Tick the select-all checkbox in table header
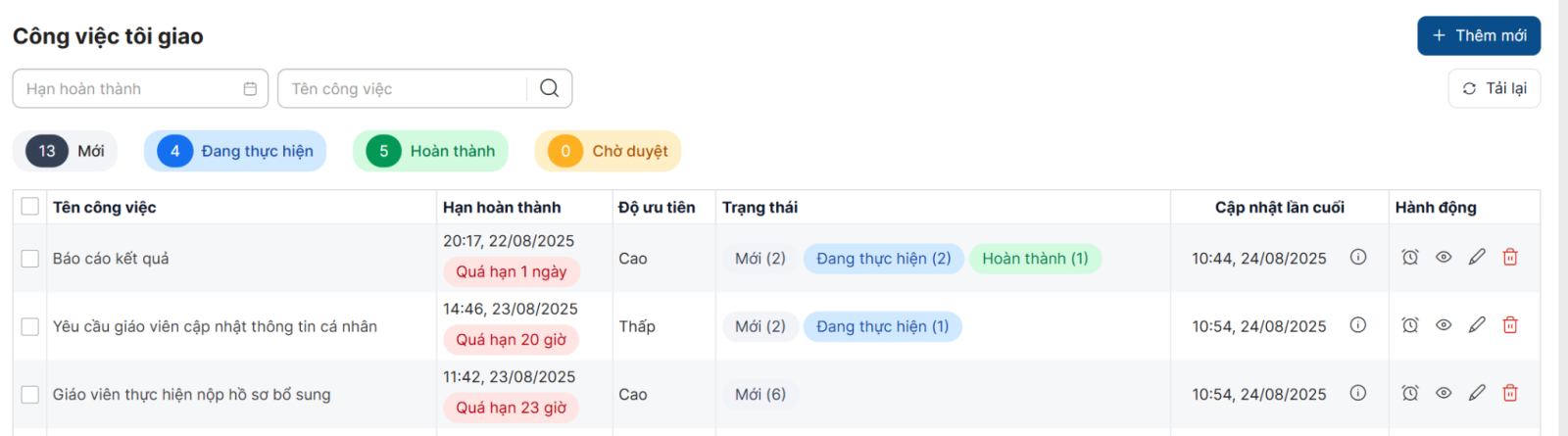The width and height of the screenshot is (1568, 436). click(x=30, y=207)
